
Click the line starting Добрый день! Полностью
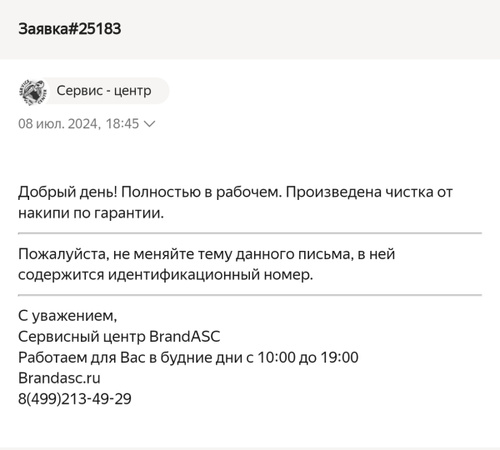click(x=235, y=192)
